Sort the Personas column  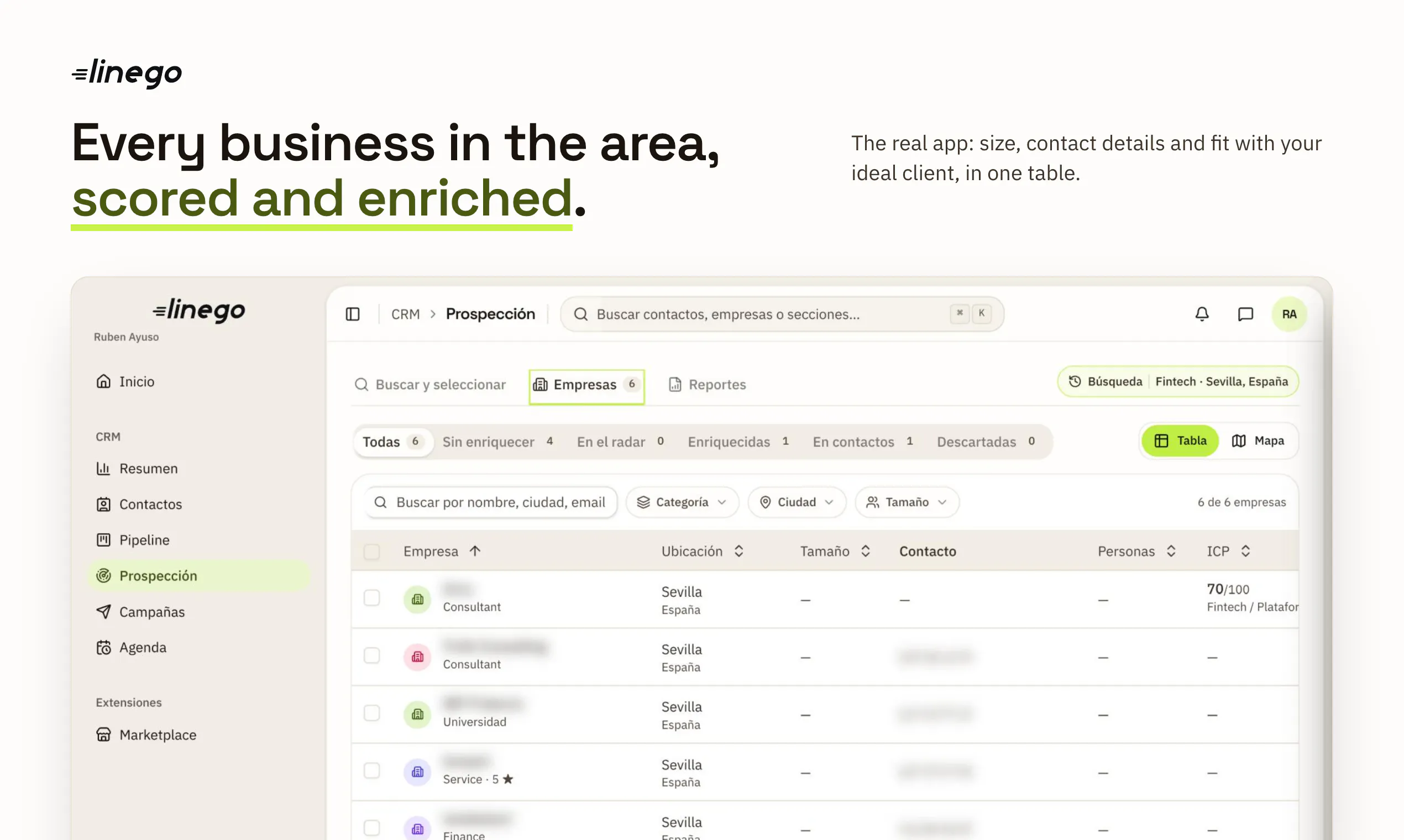pyautogui.click(x=1171, y=552)
